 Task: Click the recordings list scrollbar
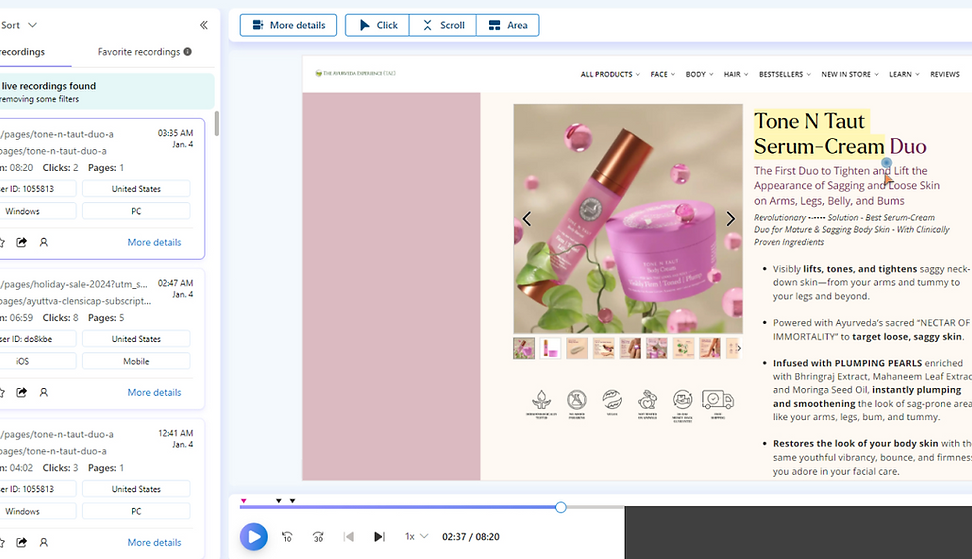216,123
